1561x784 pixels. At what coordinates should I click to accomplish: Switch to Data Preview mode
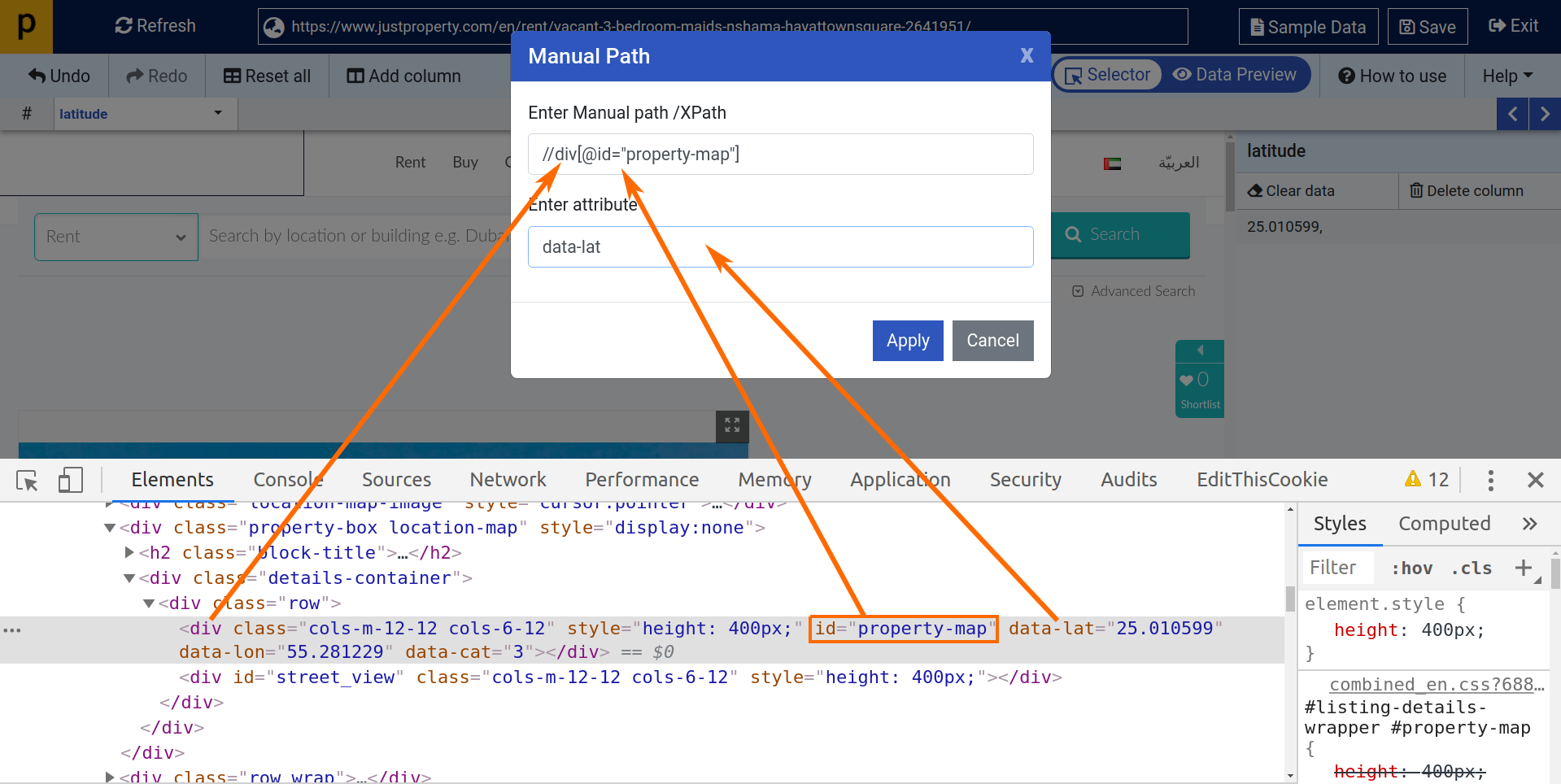(1235, 75)
